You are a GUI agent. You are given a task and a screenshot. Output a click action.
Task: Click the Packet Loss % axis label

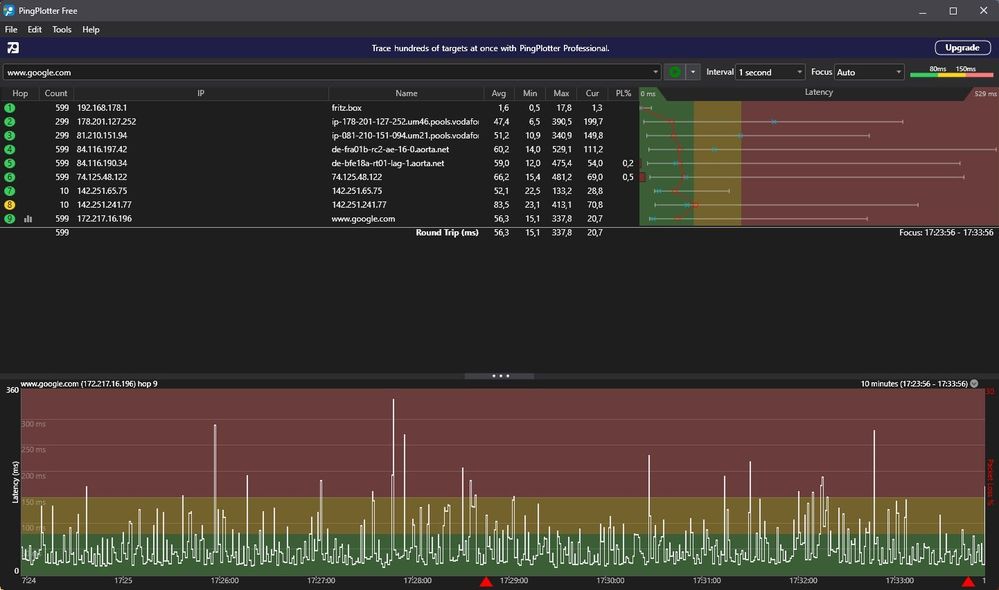coord(990,482)
